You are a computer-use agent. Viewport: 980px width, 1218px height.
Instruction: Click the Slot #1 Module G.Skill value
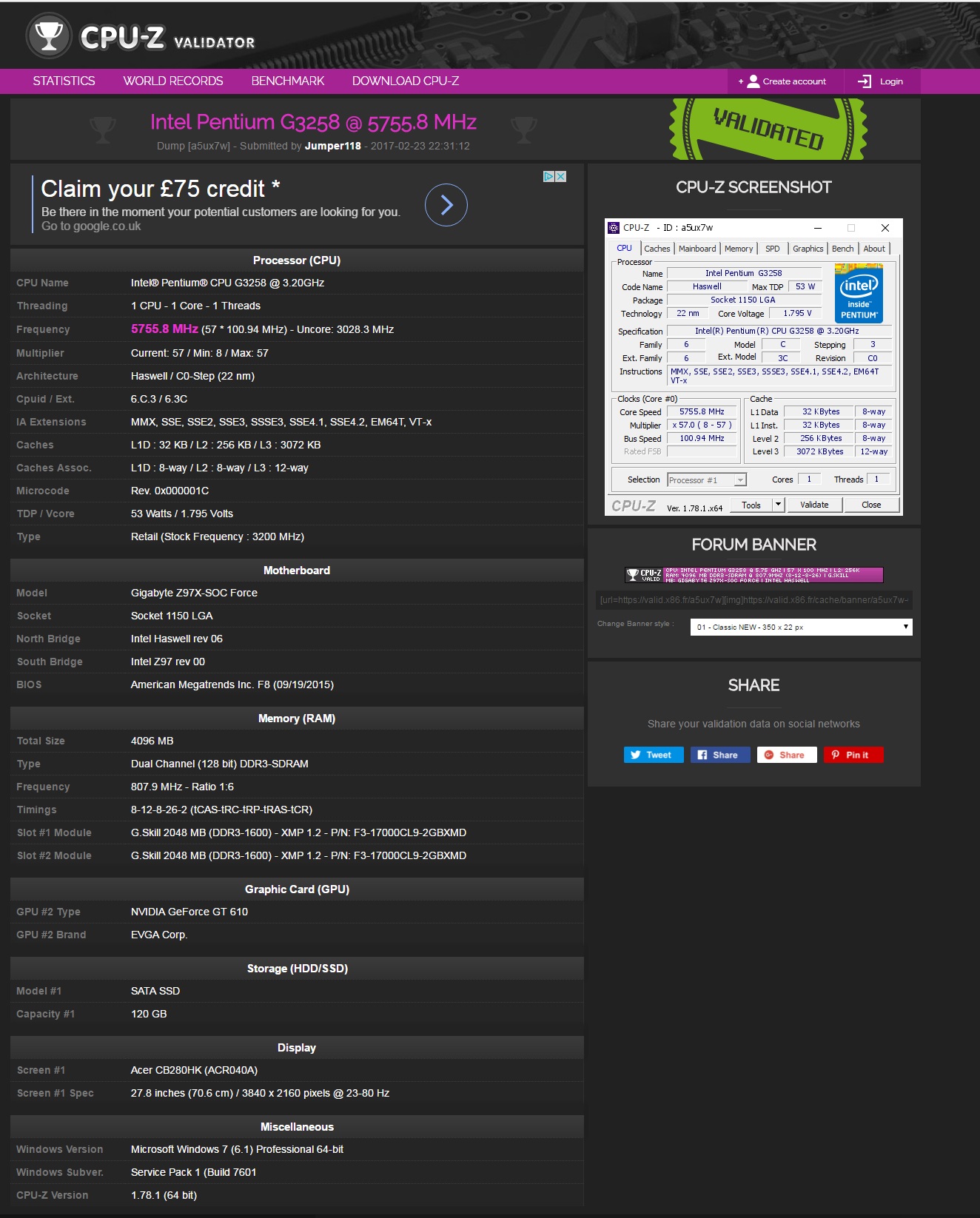[x=299, y=832]
